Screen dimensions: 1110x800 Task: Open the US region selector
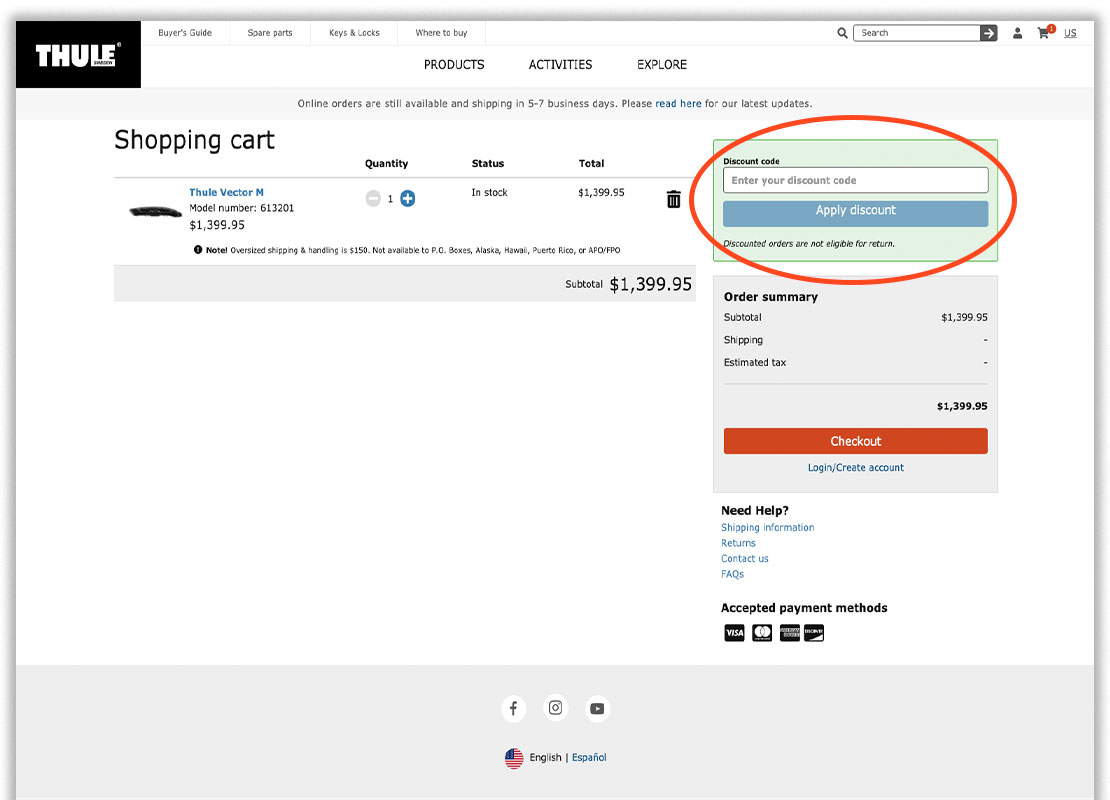[1070, 33]
